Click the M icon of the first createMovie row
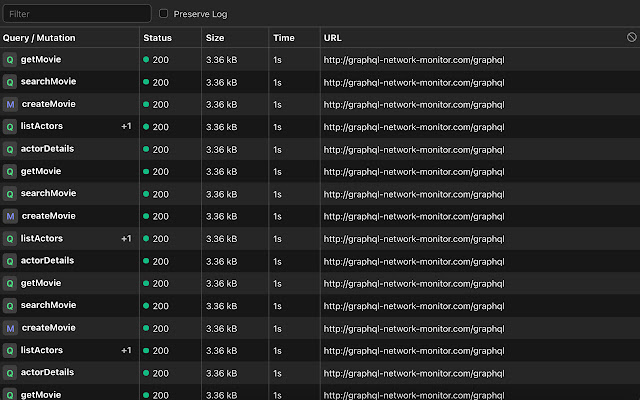The image size is (640, 400). point(10,104)
